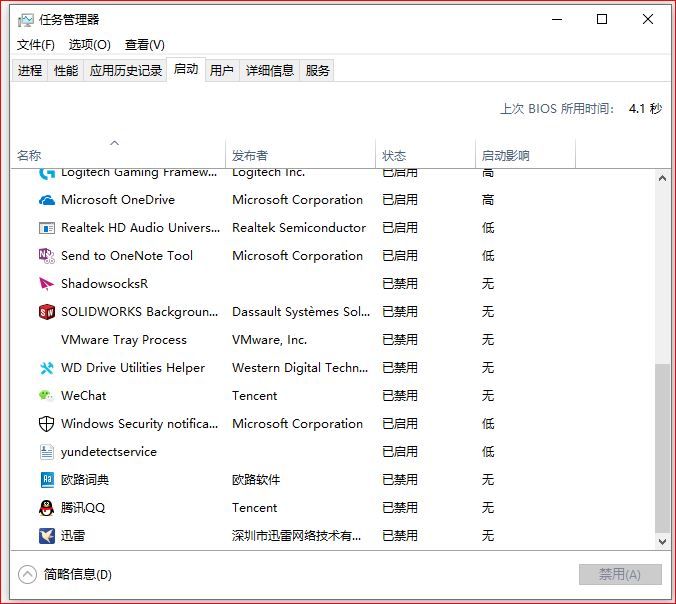Image resolution: width=676 pixels, height=604 pixels.
Task: Click the vertical scrollbar thumb
Action: click(x=663, y=448)
